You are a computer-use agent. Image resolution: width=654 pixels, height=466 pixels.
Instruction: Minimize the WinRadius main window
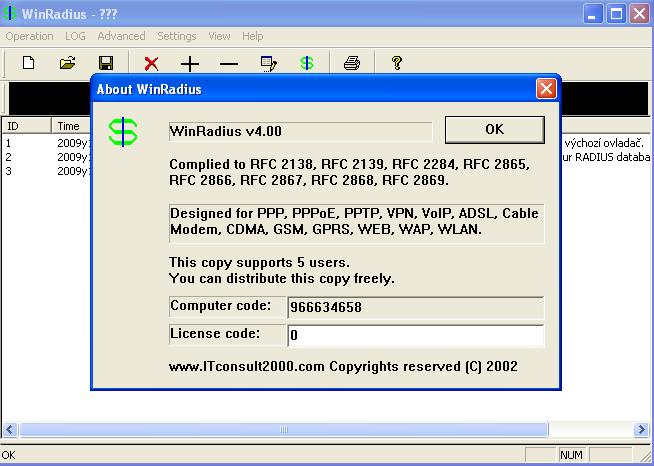[592, 14]
